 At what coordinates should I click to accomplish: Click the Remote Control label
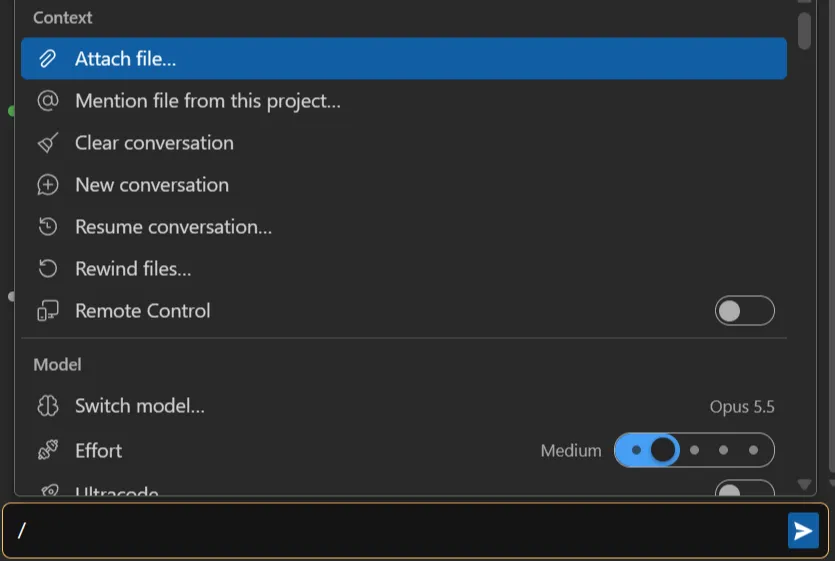pos(143,311)
